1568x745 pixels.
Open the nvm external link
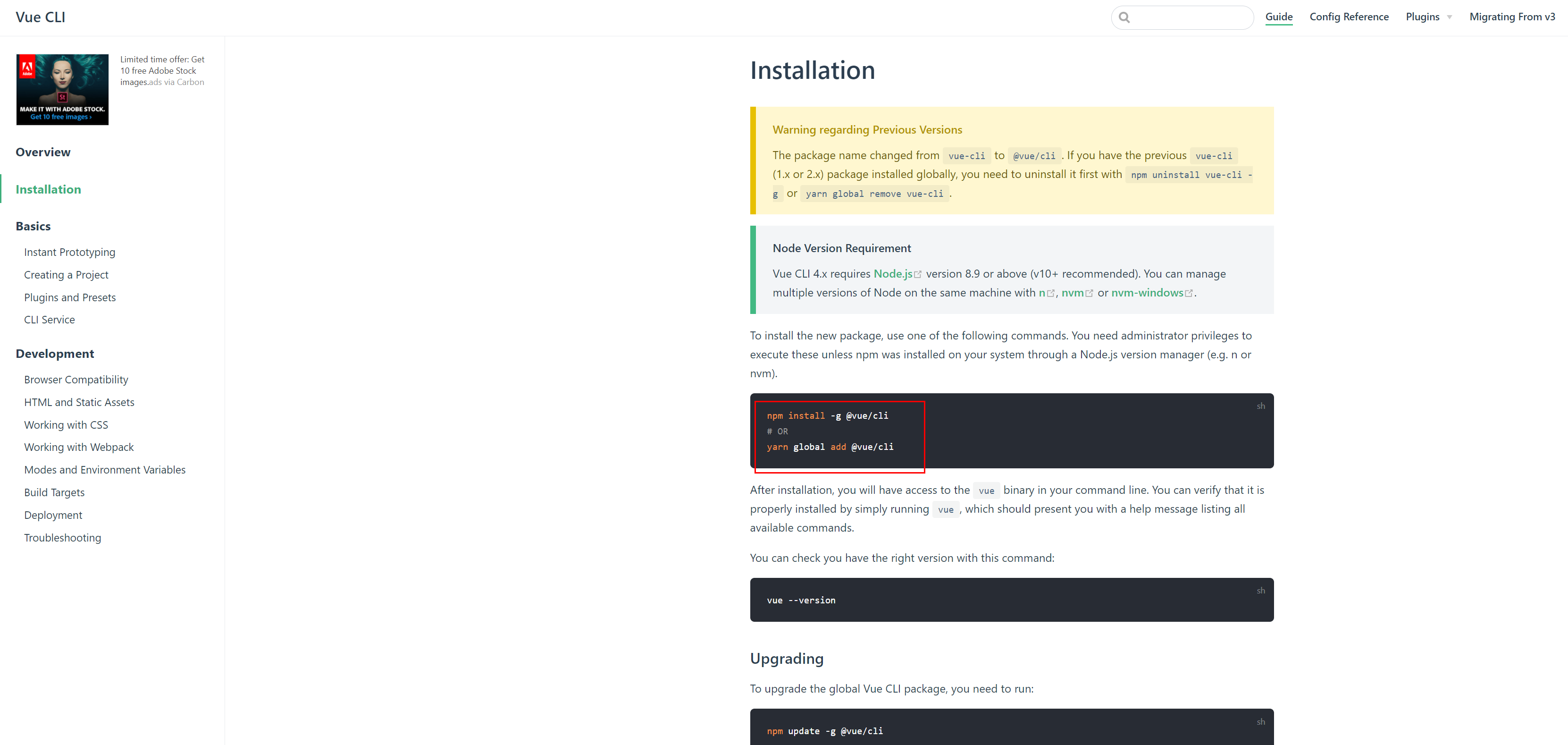1072,293
